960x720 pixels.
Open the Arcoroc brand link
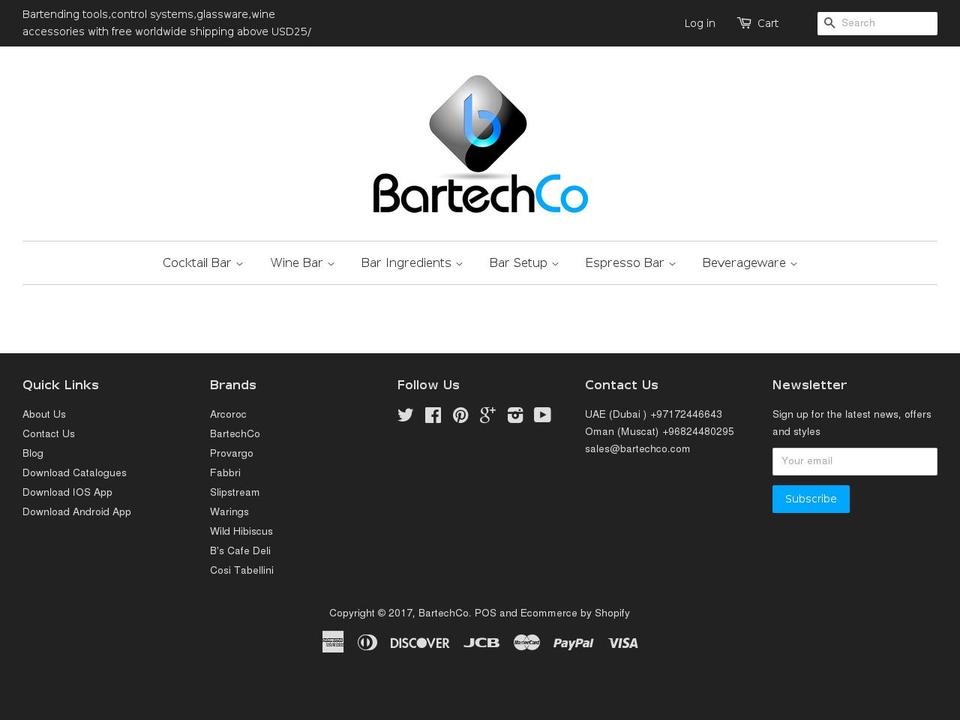coord(228,414)
